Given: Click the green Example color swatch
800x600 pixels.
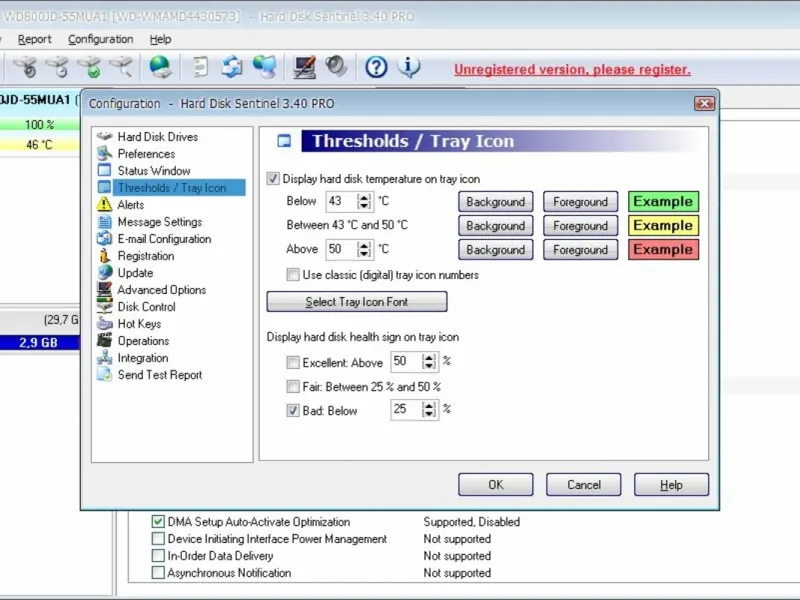Looking at the screenshot, I should [663, 202].
